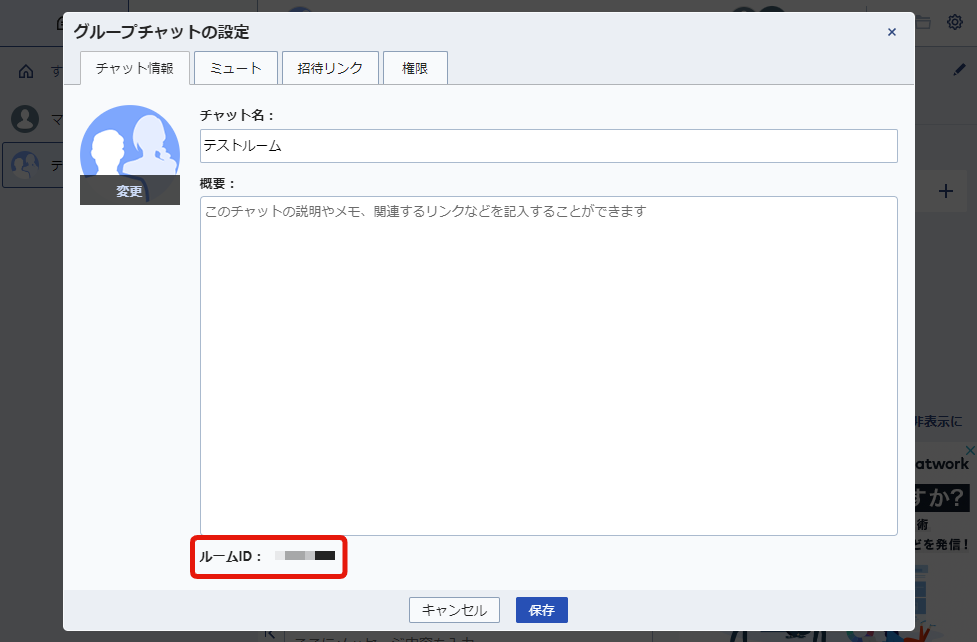Click the キャンセル button
977x642 pixels.
tap(454, 610)
